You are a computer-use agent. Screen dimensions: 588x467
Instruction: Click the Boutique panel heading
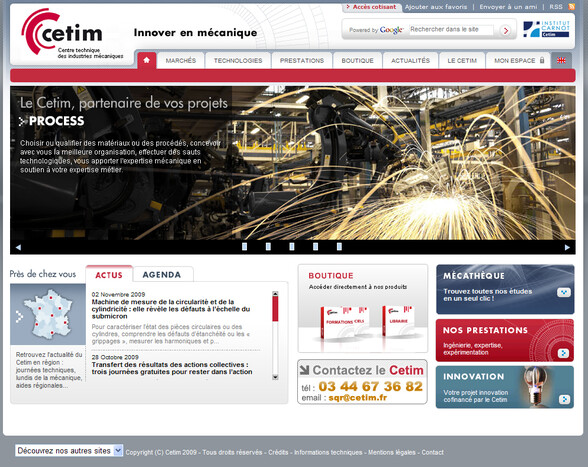coord(331,276)
